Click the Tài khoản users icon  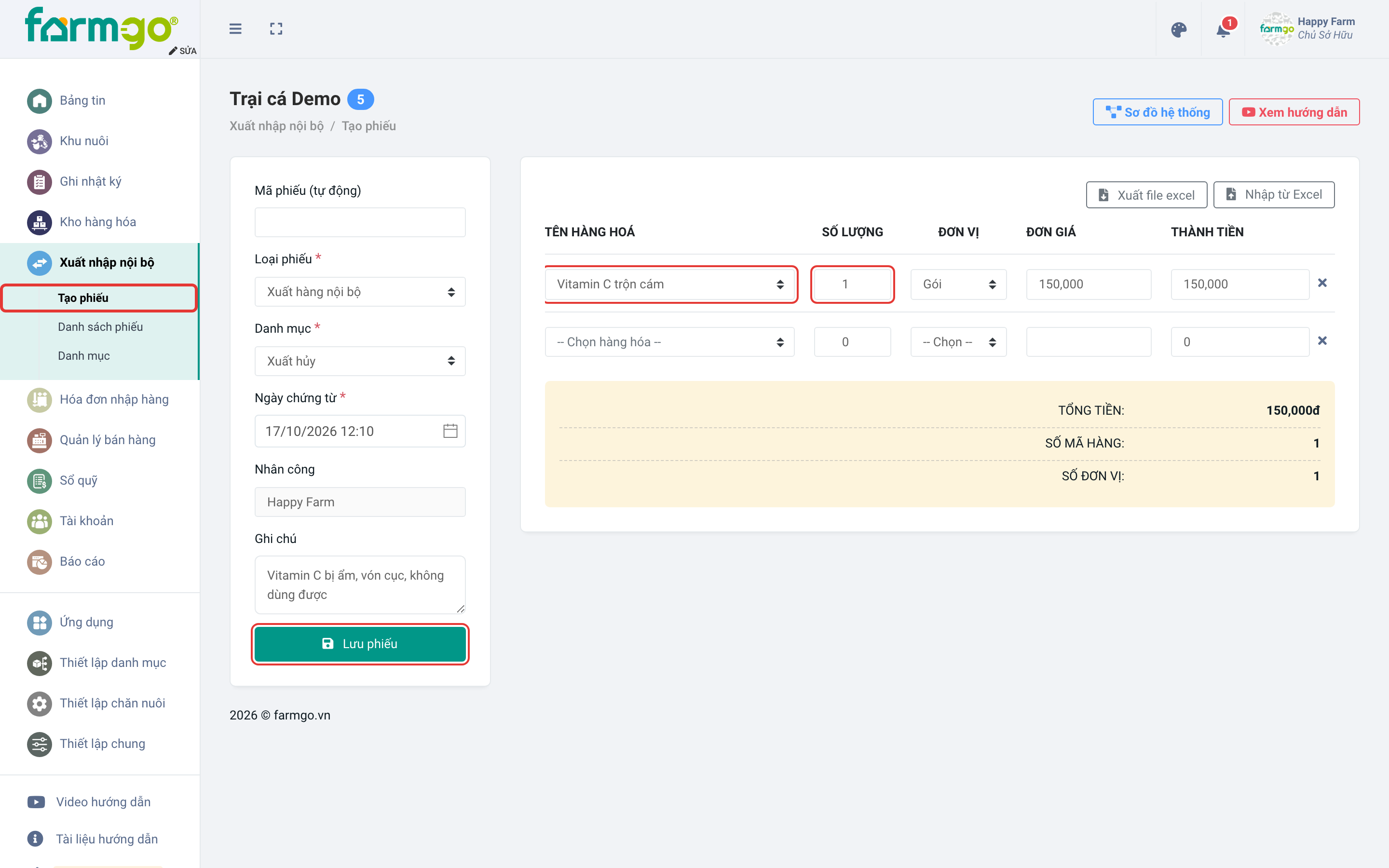pyautogui.click(x=39, y=521)
